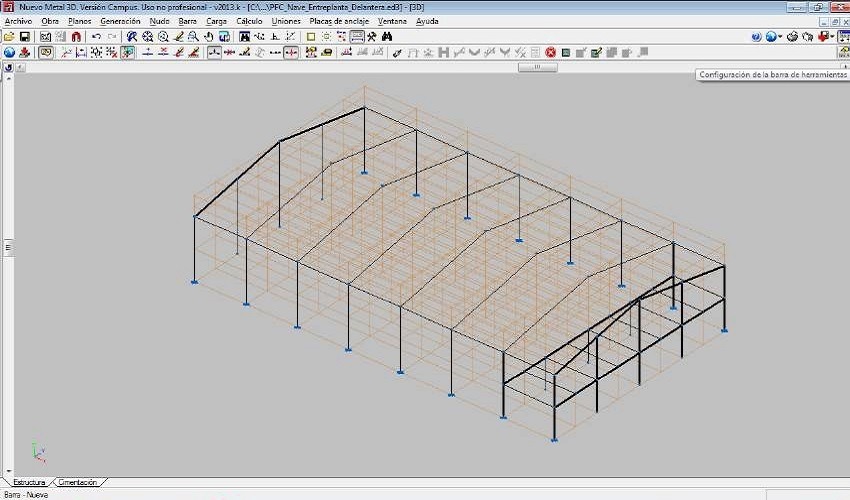Open the dropdown arrow beside red export icon

(x=833, y=37)
